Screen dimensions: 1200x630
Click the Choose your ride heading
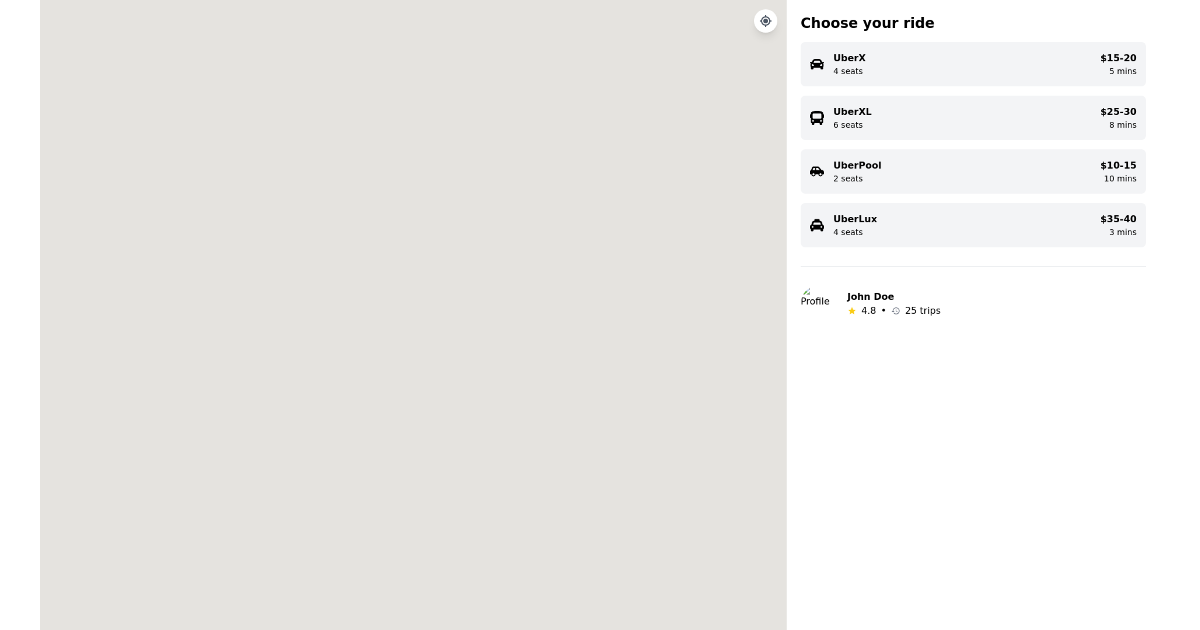867,23
